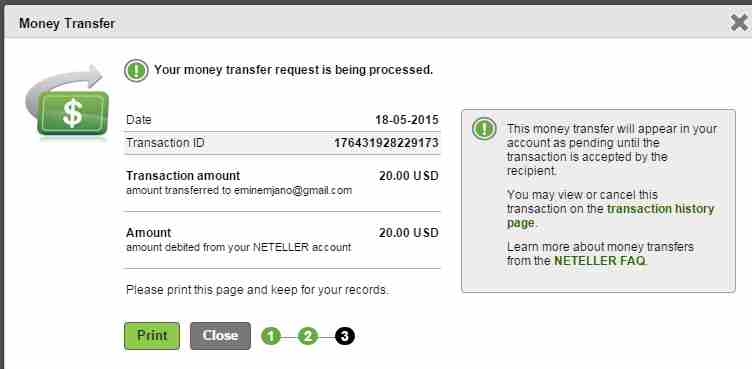Open the transaction history page link
Viewport: 752px width, 369px height.
tap(610, 216)
